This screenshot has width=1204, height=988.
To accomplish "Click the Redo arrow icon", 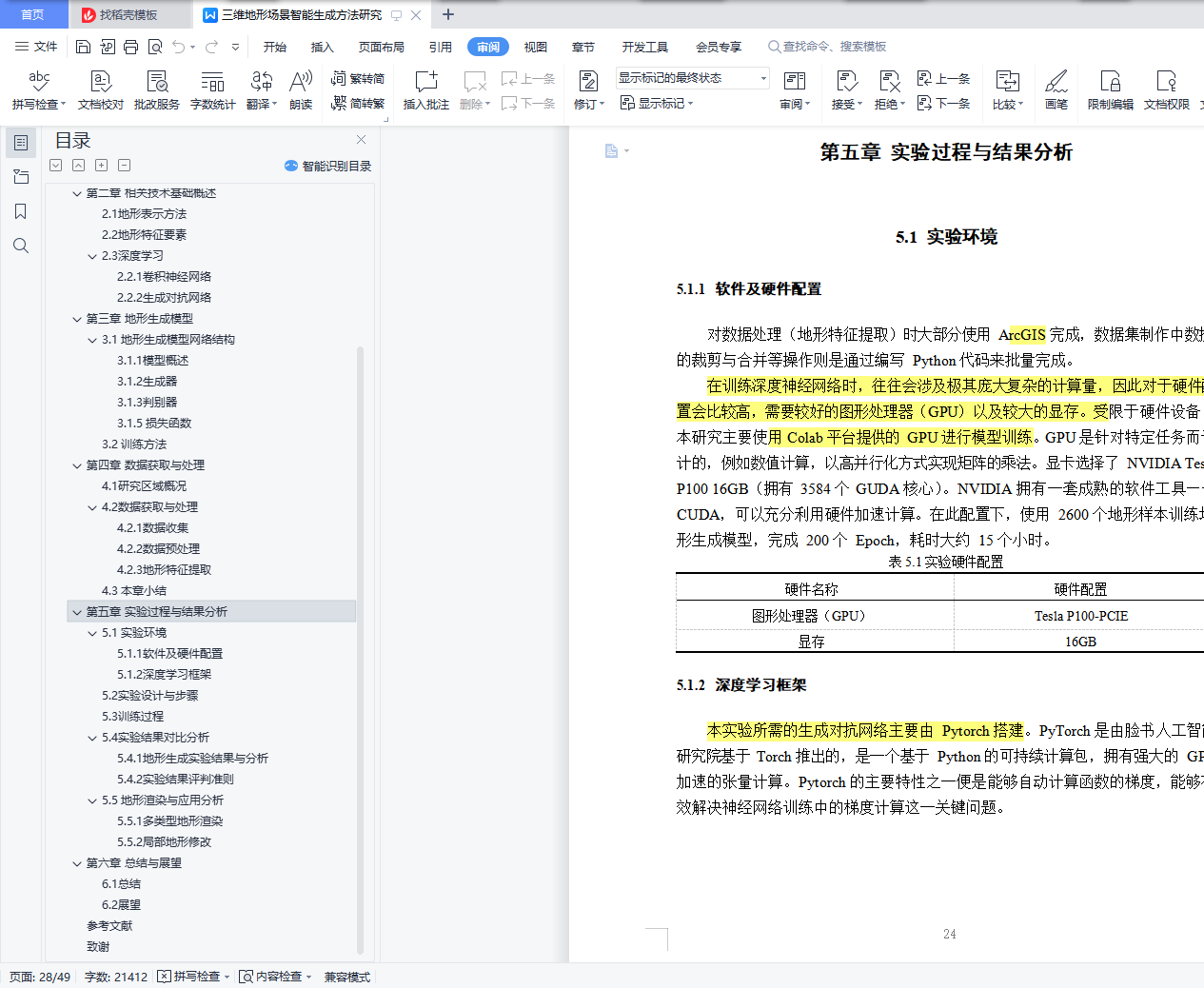I will click(x=211, y=47).
